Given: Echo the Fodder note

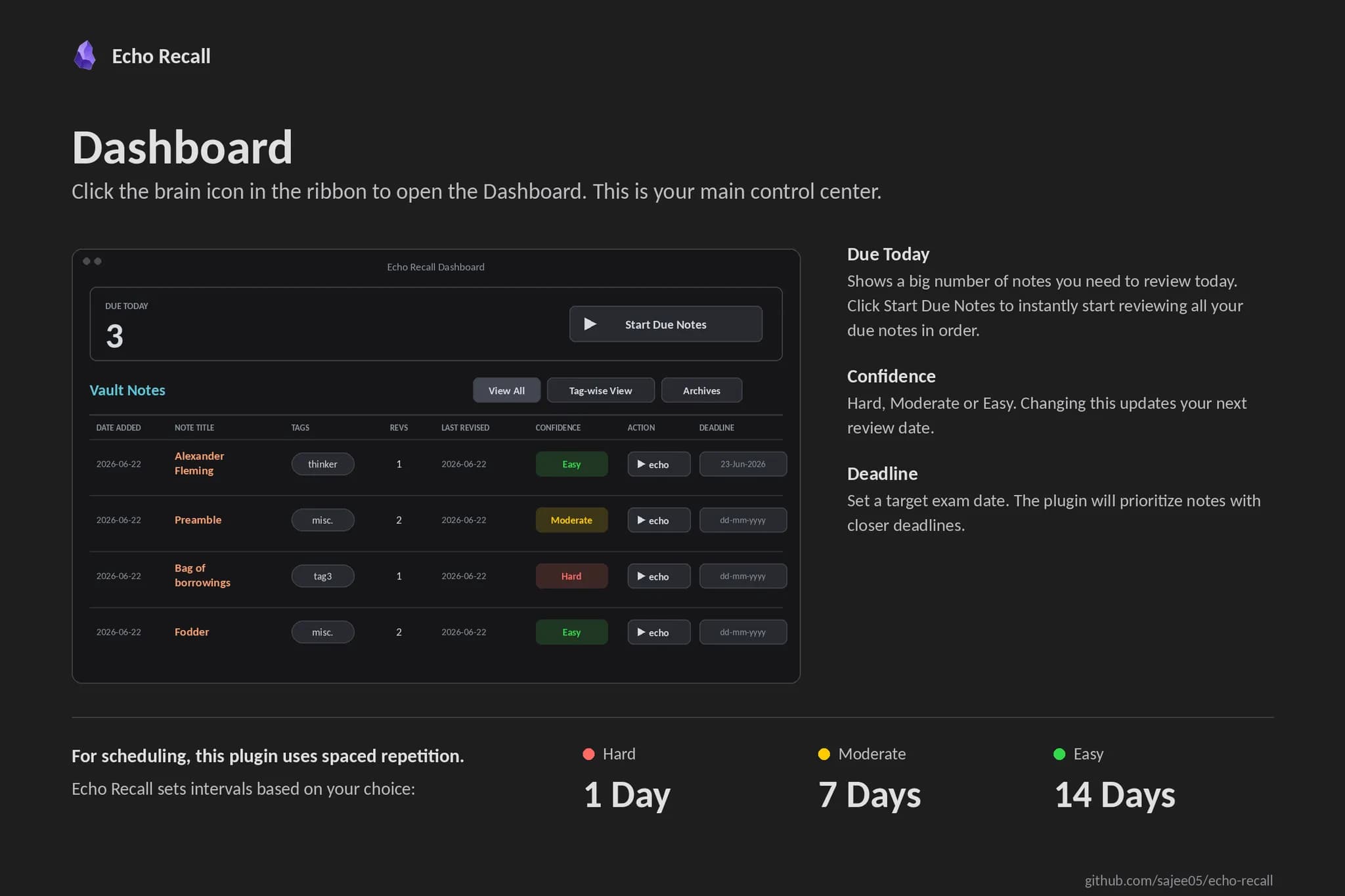Looking at the screenshot, I should pos(659,632).
